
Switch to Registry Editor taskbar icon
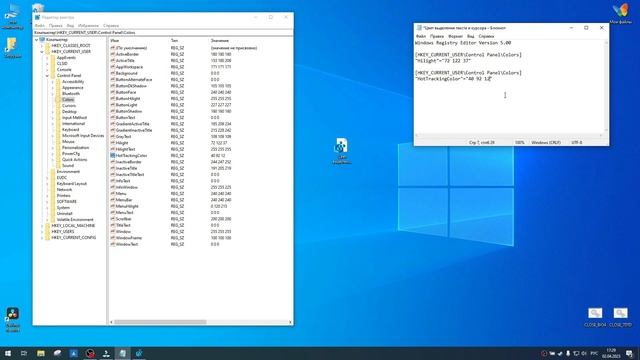pyautogui.click(x=139, y=353)
